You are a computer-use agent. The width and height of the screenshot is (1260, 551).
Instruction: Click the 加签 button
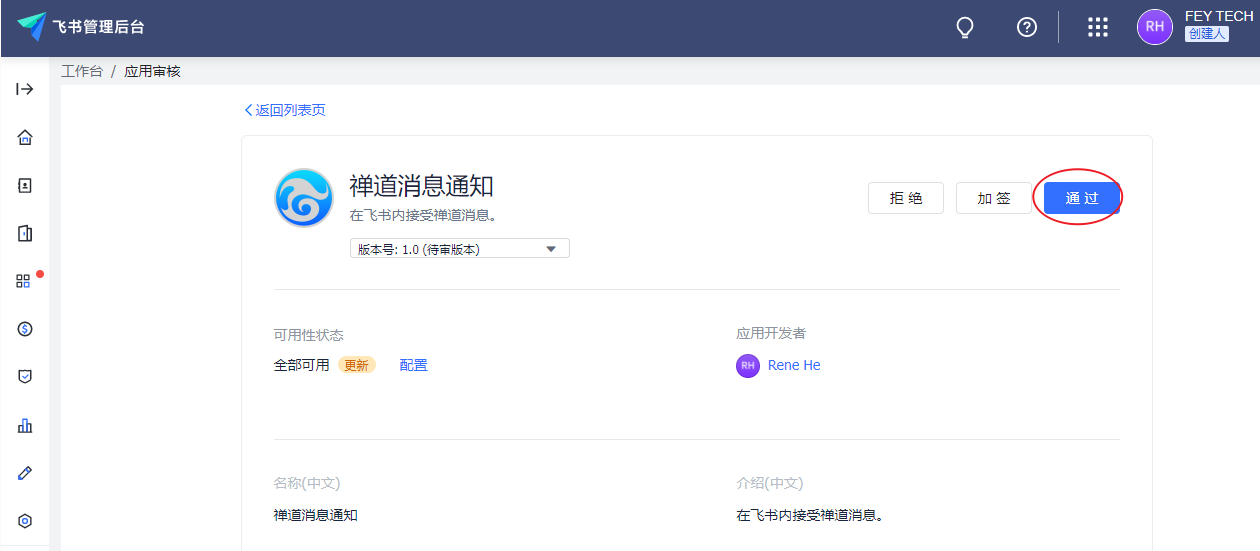(993, 198)
